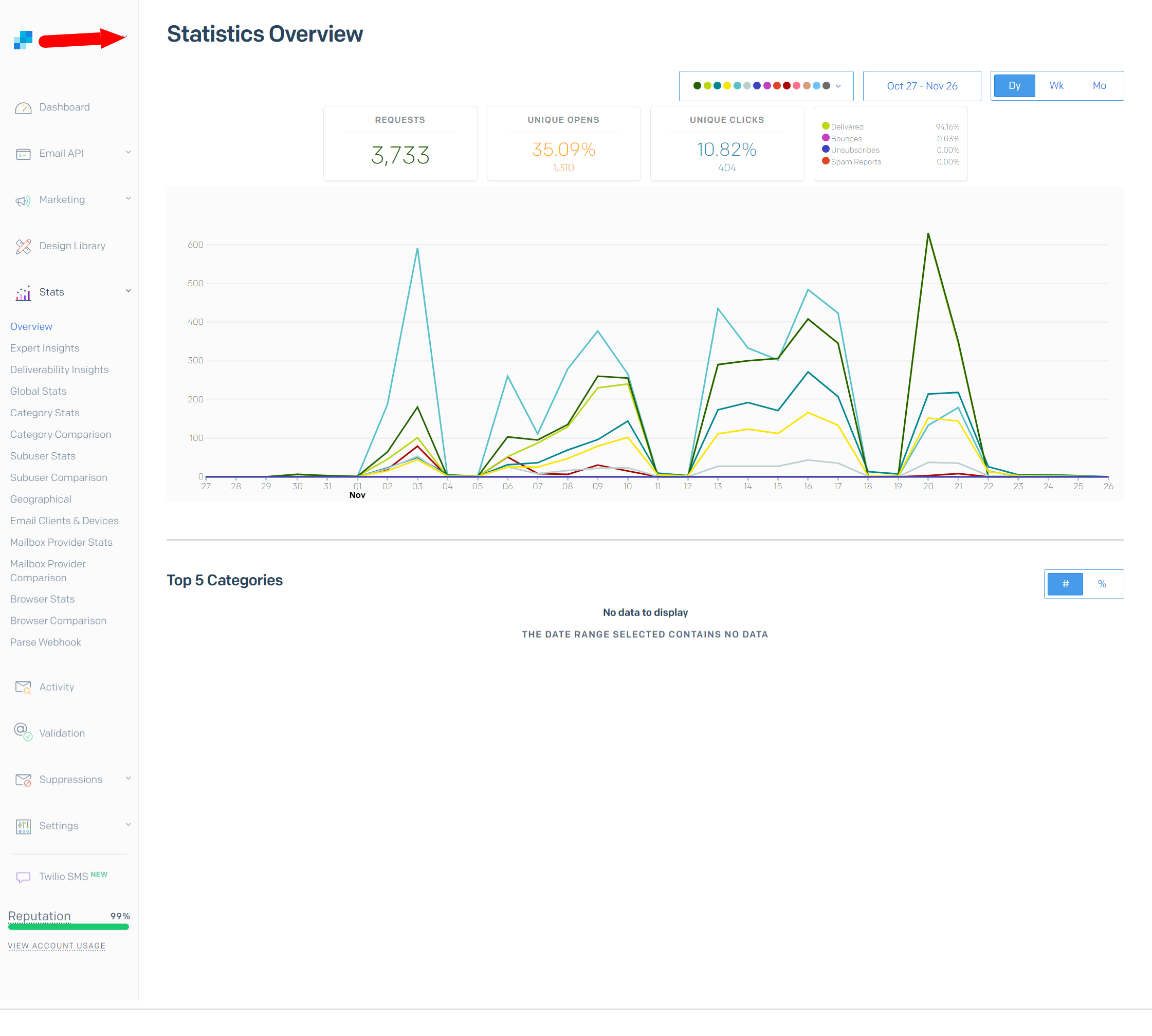Viewport: 1152px width, 1036px height.
Task: Click the Design Library pencil-ruler icon
Action: click(23, 247)
